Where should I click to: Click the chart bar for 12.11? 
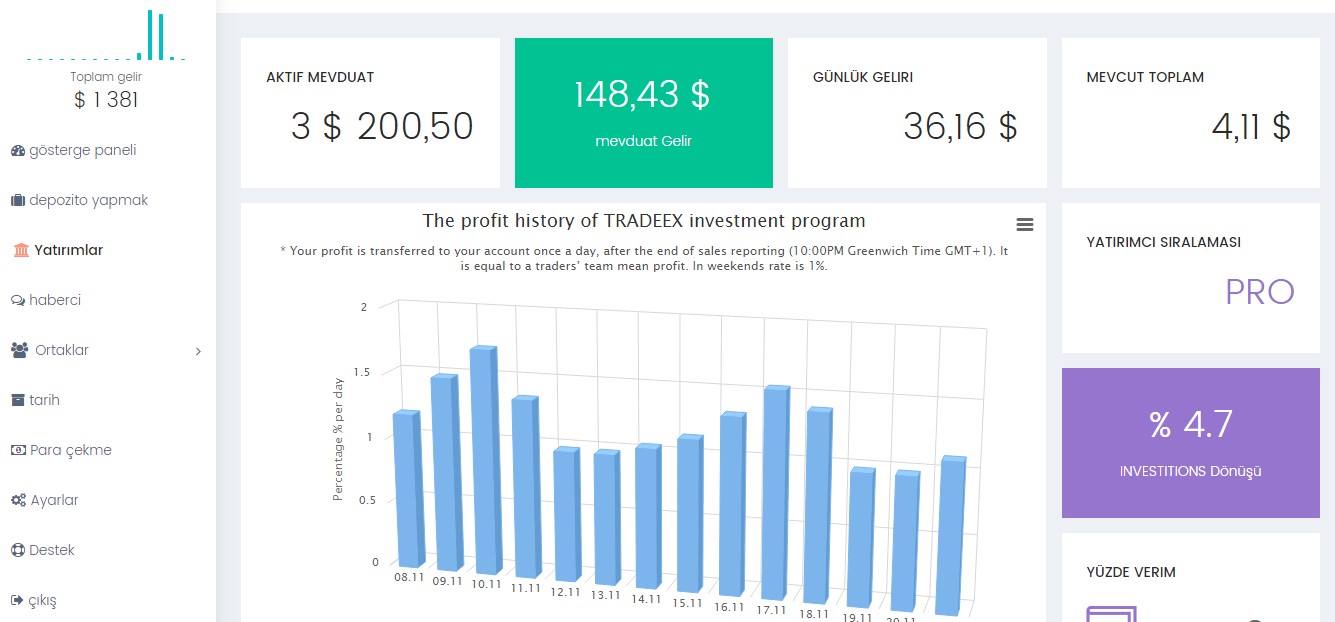pyautogui.click(x=567, y=515)
